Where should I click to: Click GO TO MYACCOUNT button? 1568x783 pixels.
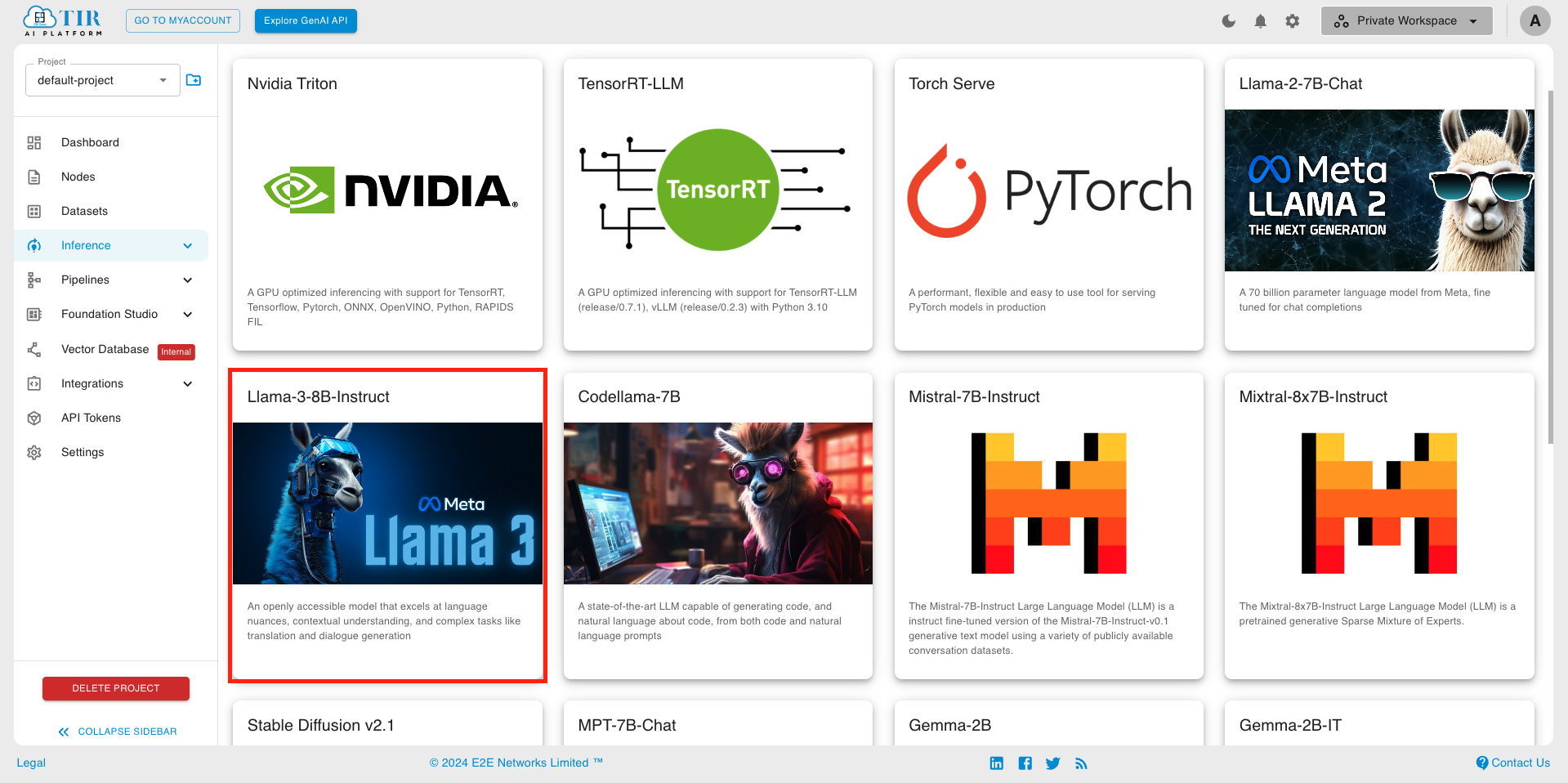tap(183, 20)
